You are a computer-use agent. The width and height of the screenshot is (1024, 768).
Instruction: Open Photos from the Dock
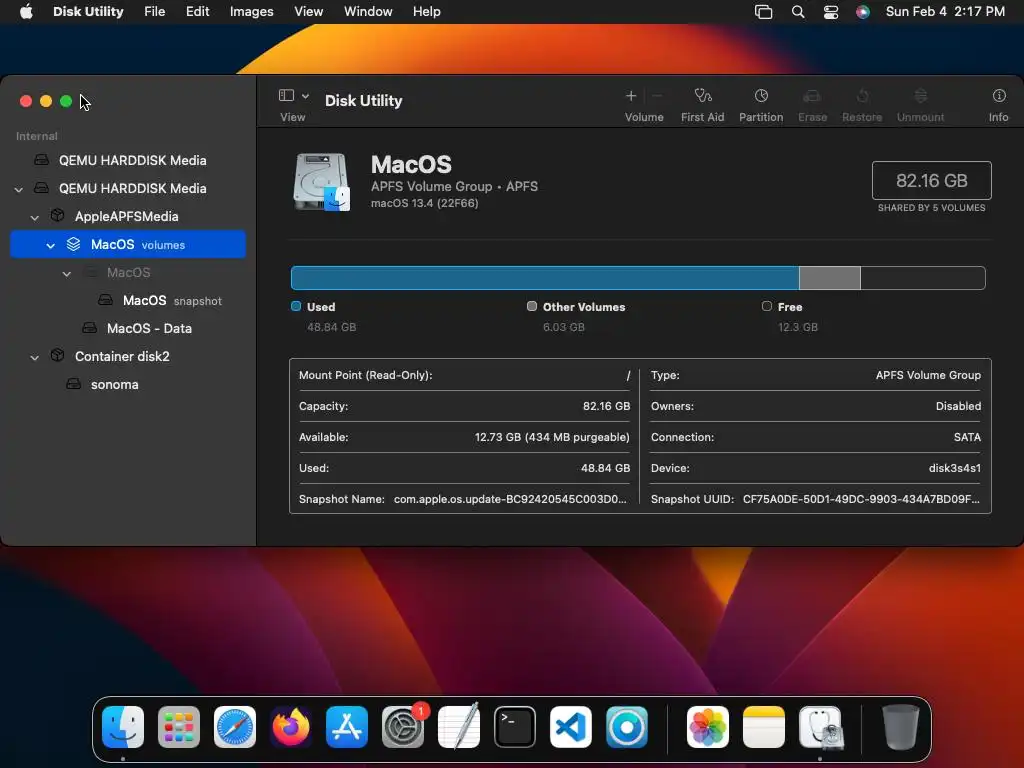708,727
